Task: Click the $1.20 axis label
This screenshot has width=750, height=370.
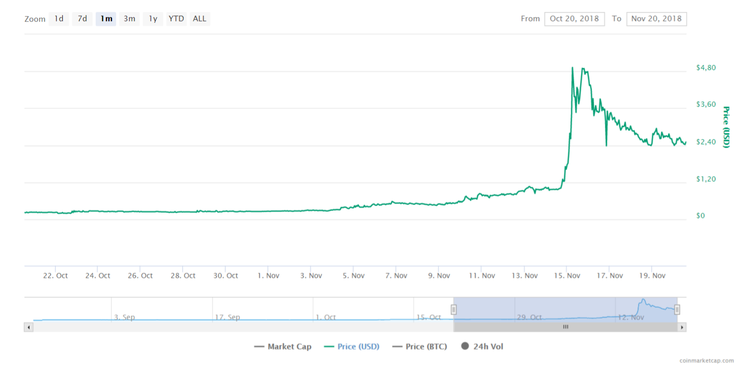Action: click(706, 179)
